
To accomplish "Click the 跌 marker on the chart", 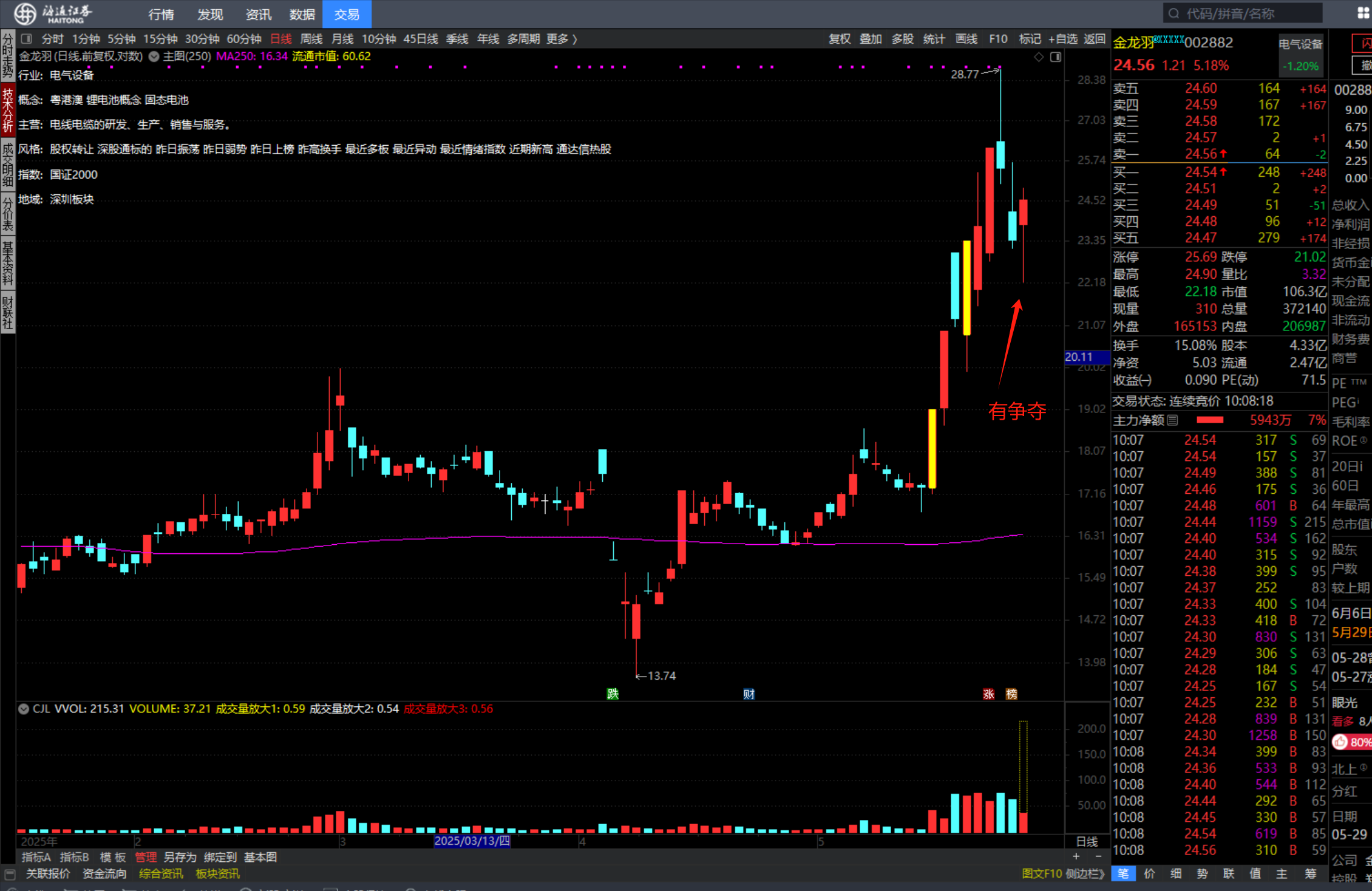I will pyautogui.click(x=613, y=694).
